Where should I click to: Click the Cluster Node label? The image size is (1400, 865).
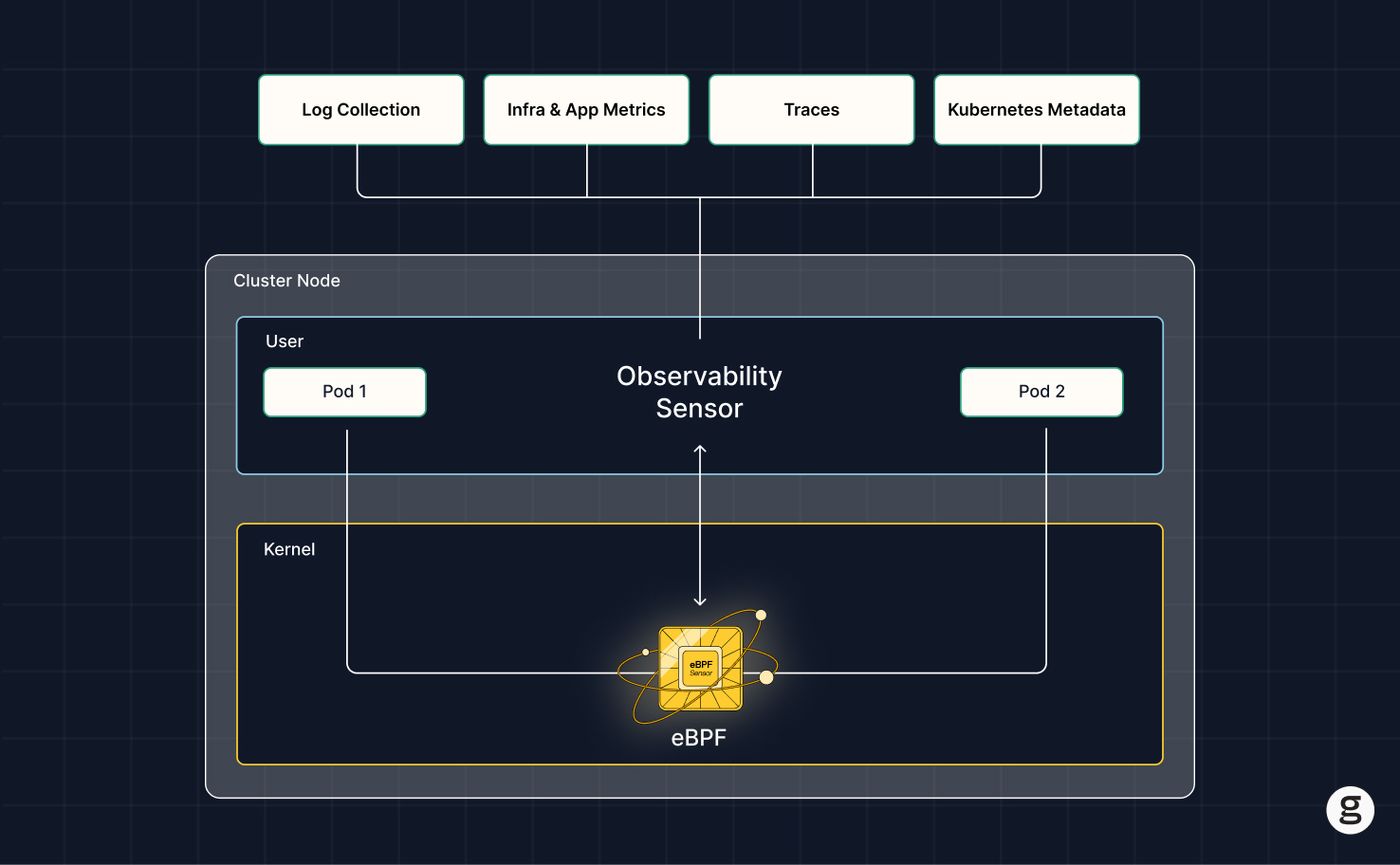(287, 281)
